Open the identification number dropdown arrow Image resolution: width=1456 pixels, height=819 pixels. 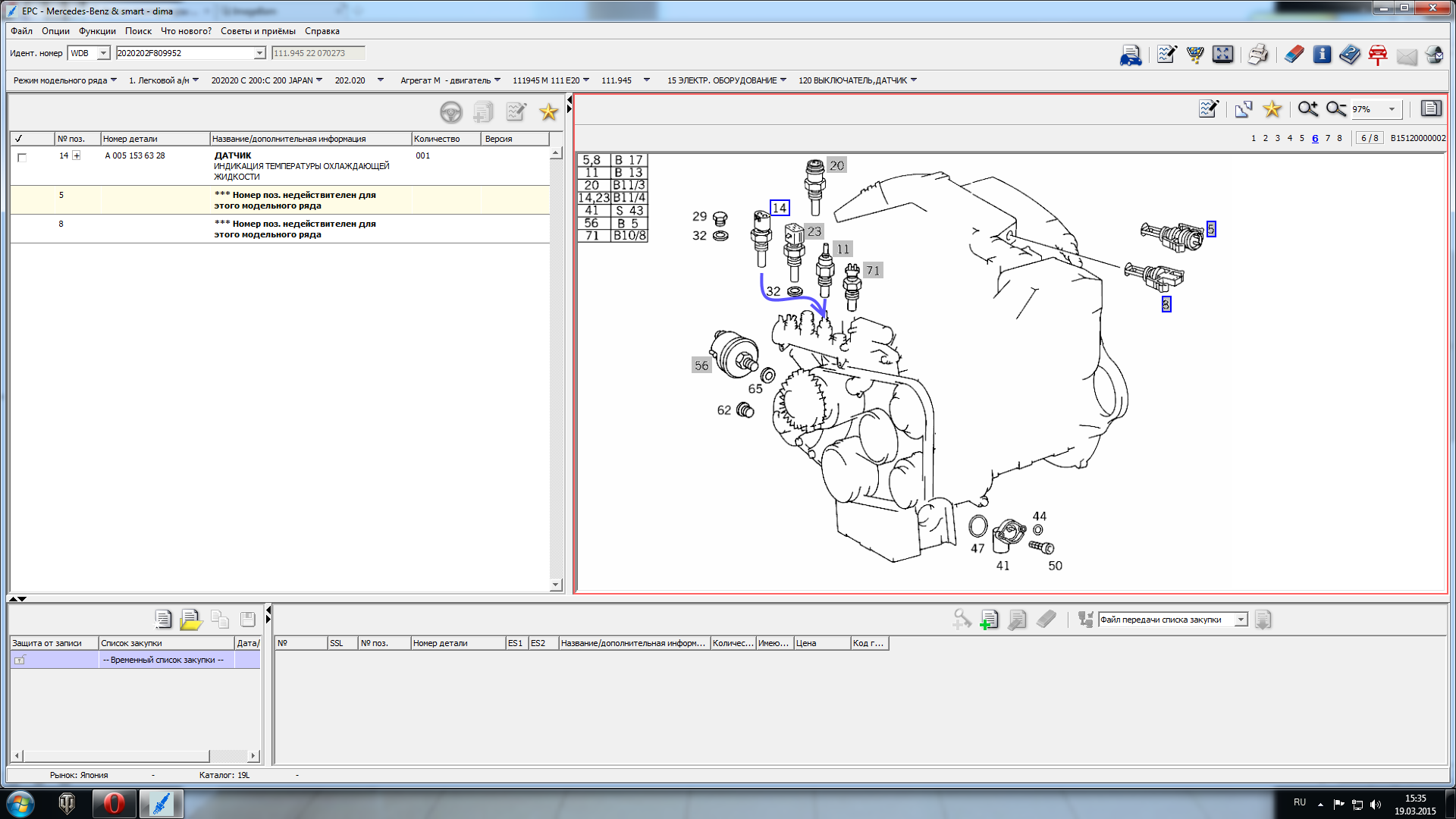[259, 53]
